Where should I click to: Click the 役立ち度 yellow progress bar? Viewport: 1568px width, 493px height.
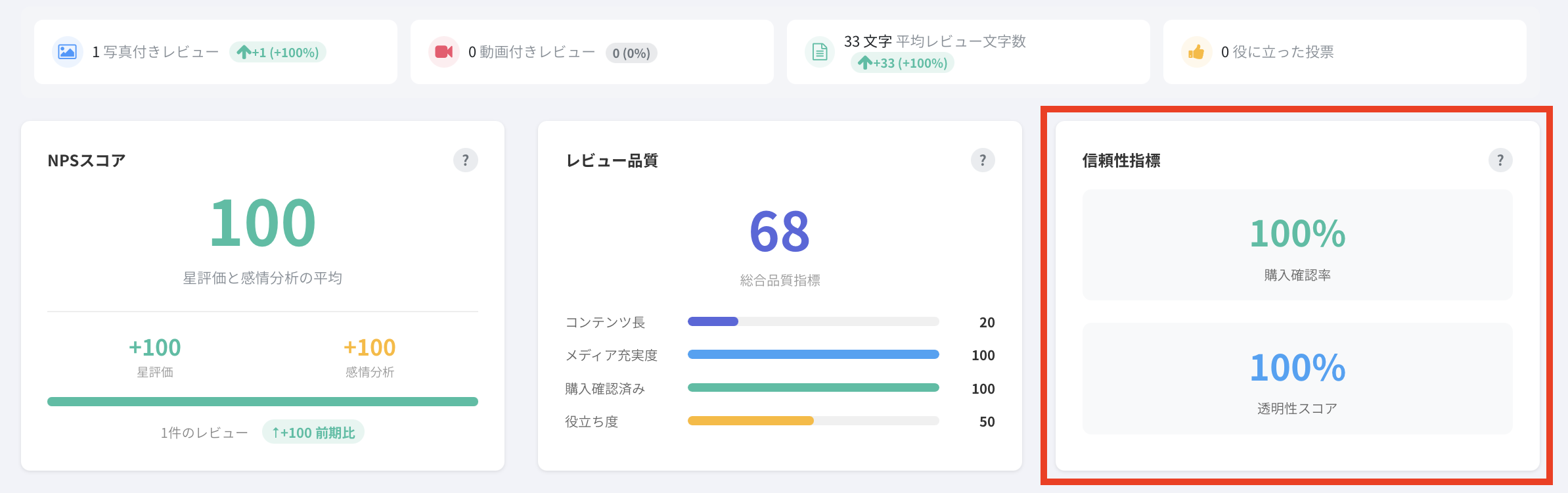[x=813, y=421]
